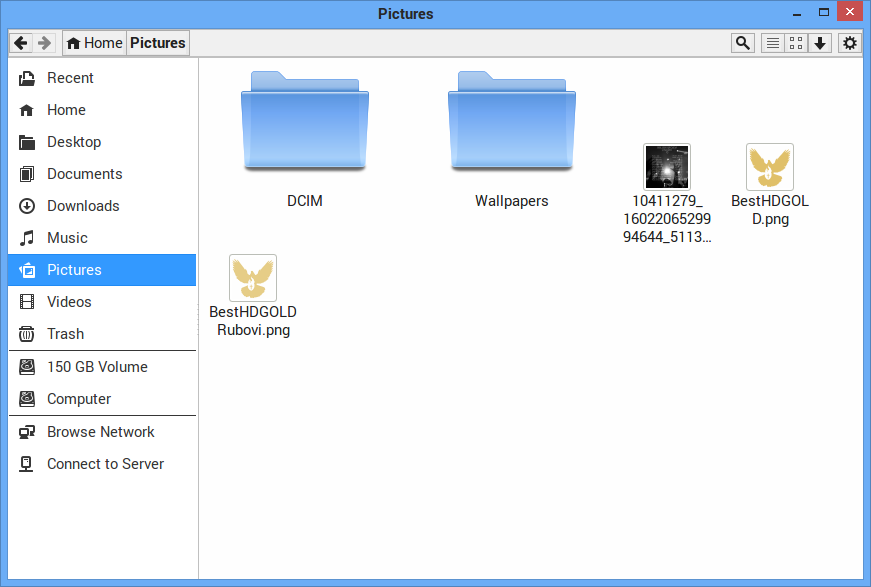Select Browse Network in the sidebar
This screenshot has width=871, height=587.
100,432
